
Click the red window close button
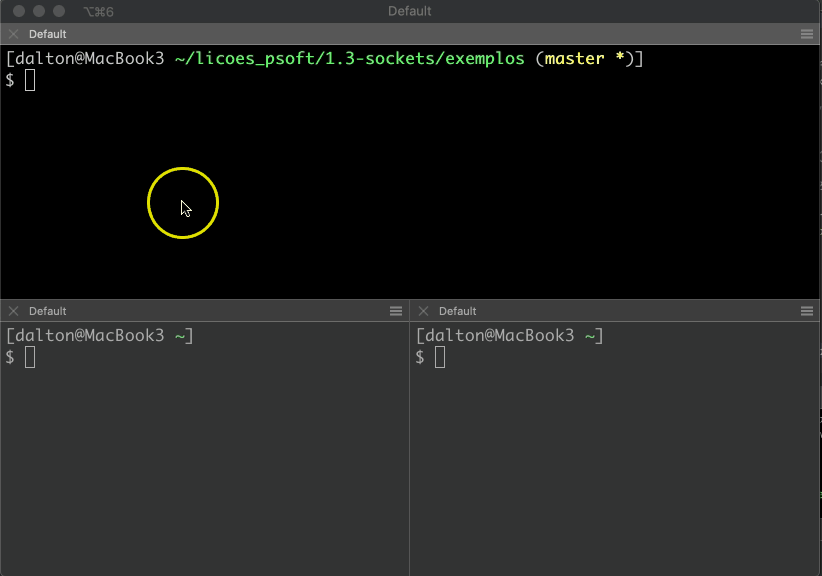[x=19, y=11]
